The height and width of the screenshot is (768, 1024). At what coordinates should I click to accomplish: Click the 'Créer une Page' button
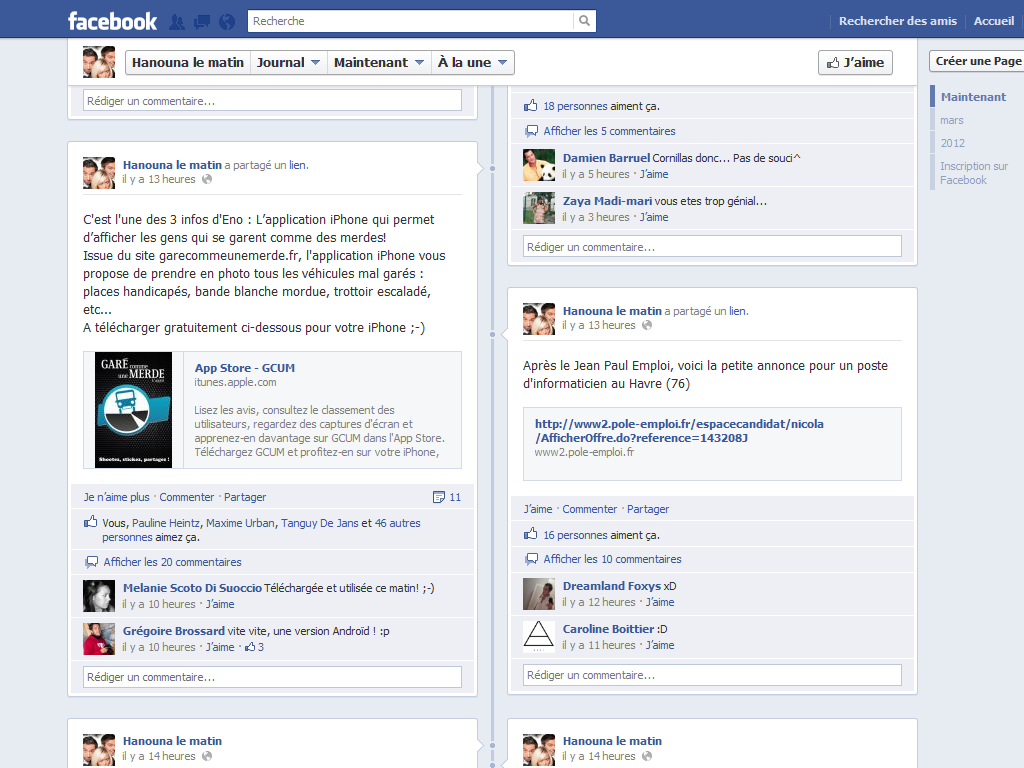(977, 61)
